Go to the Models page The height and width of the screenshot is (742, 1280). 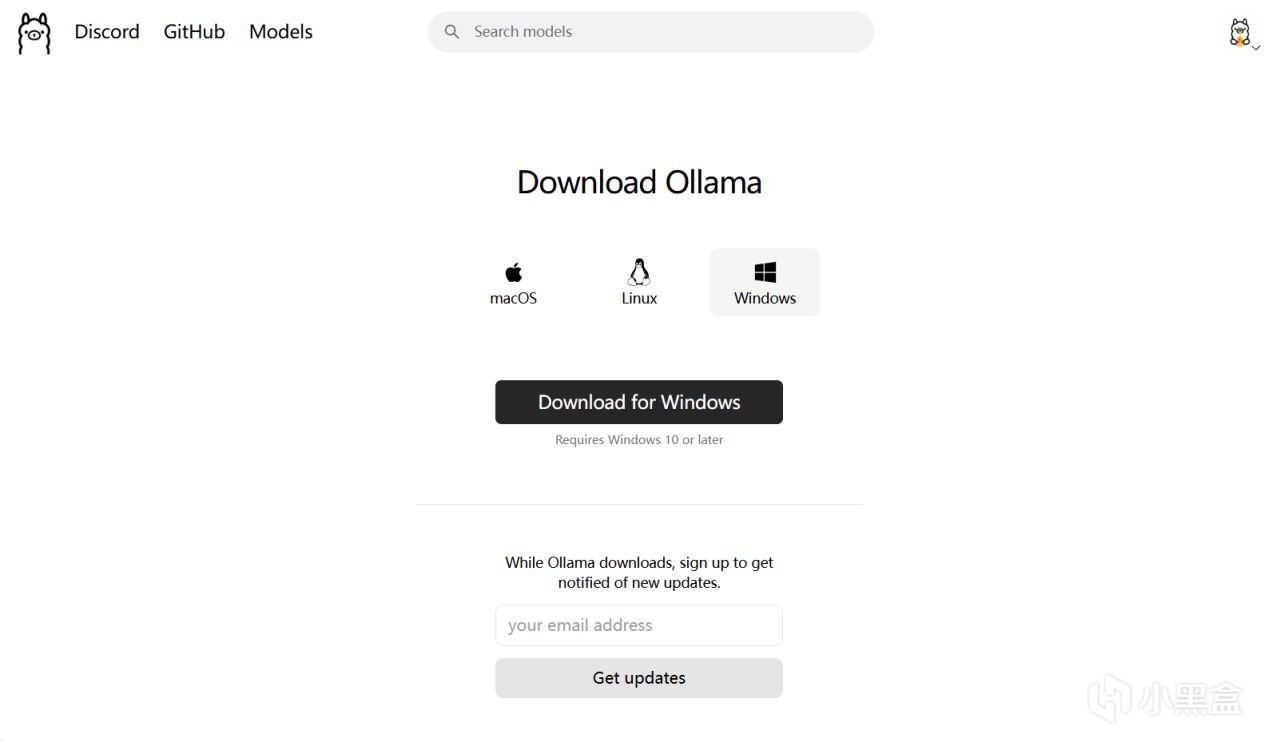click(x=281, y=32)
